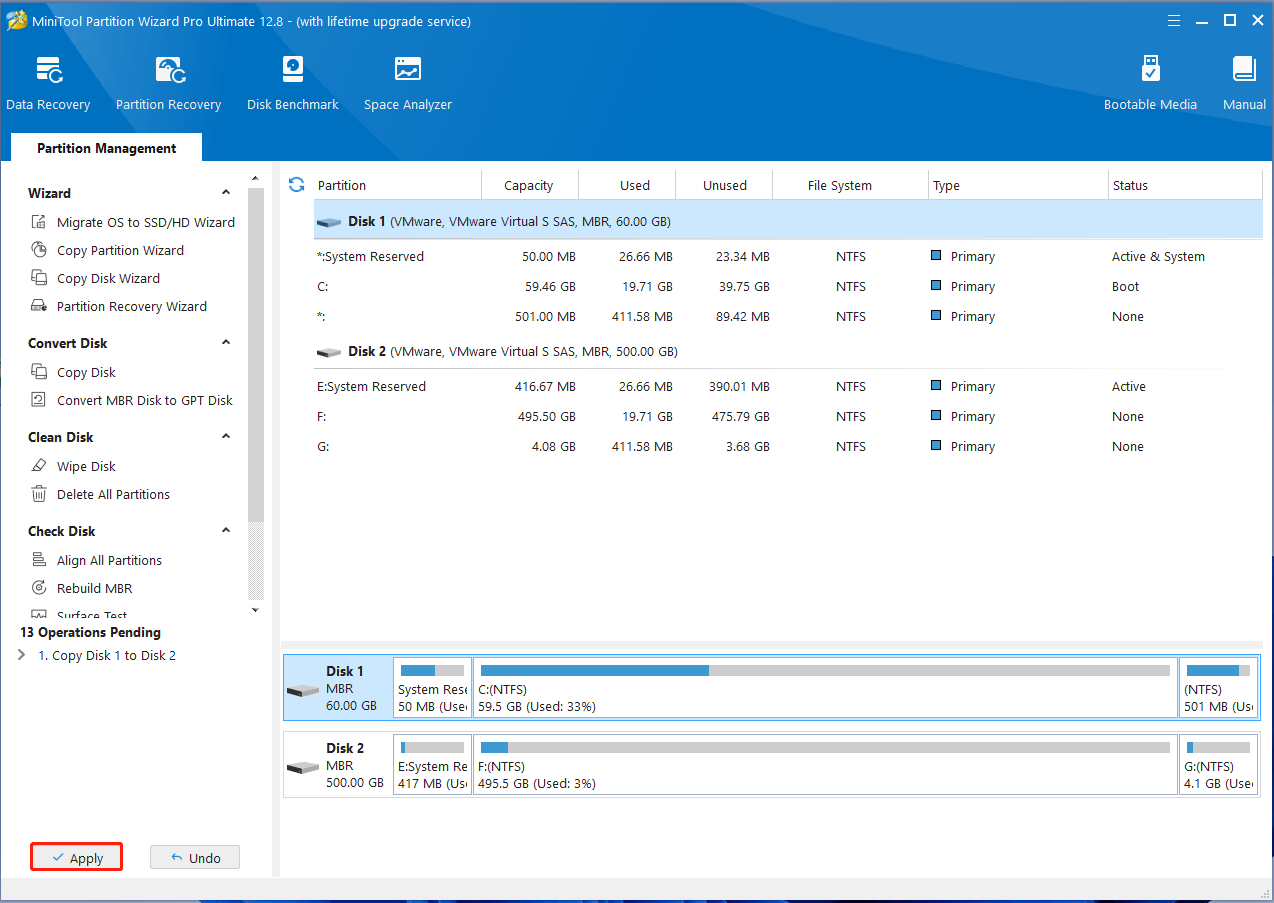Select Rebuild MBR
This screenshot has height=903, width=1274.
(81, 588)
